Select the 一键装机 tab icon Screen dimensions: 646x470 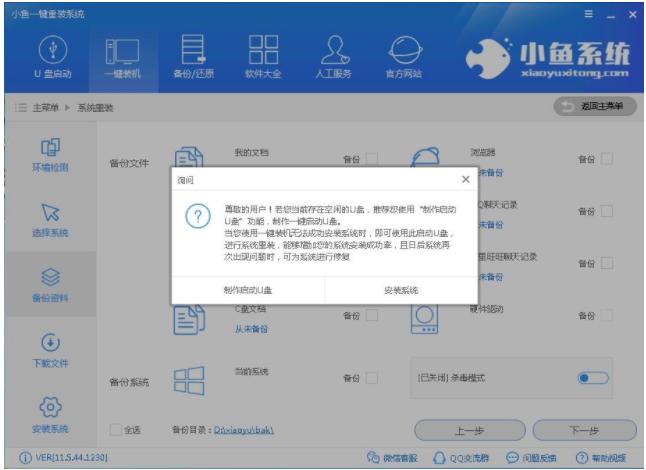[x=123, y=51]
